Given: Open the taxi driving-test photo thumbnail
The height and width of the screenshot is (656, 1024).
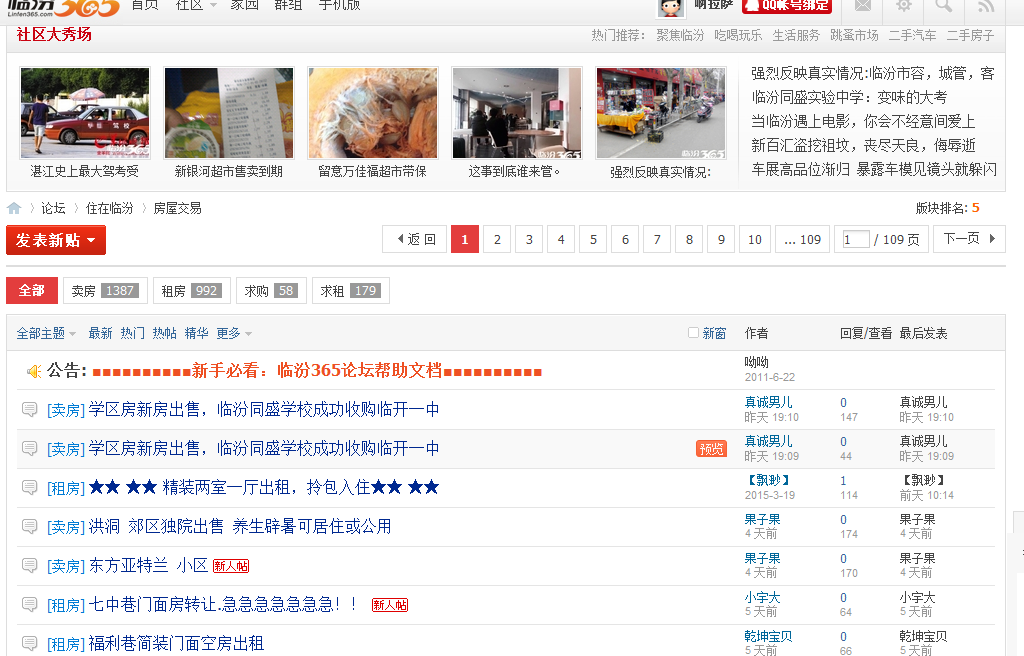Looking at the screenshot, I should [84, 112].
